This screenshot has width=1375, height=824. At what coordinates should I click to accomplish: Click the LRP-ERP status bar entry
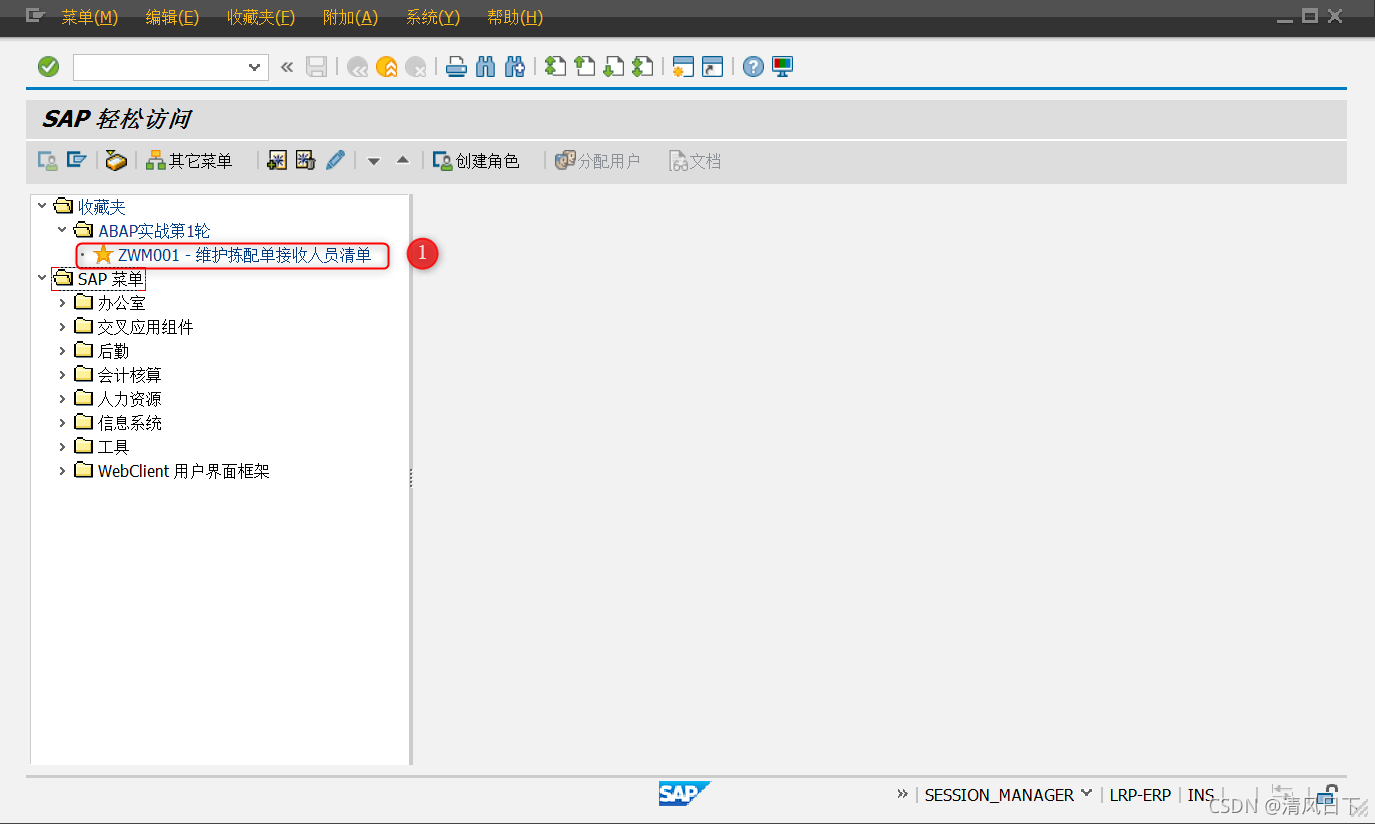coord(1140,795)
